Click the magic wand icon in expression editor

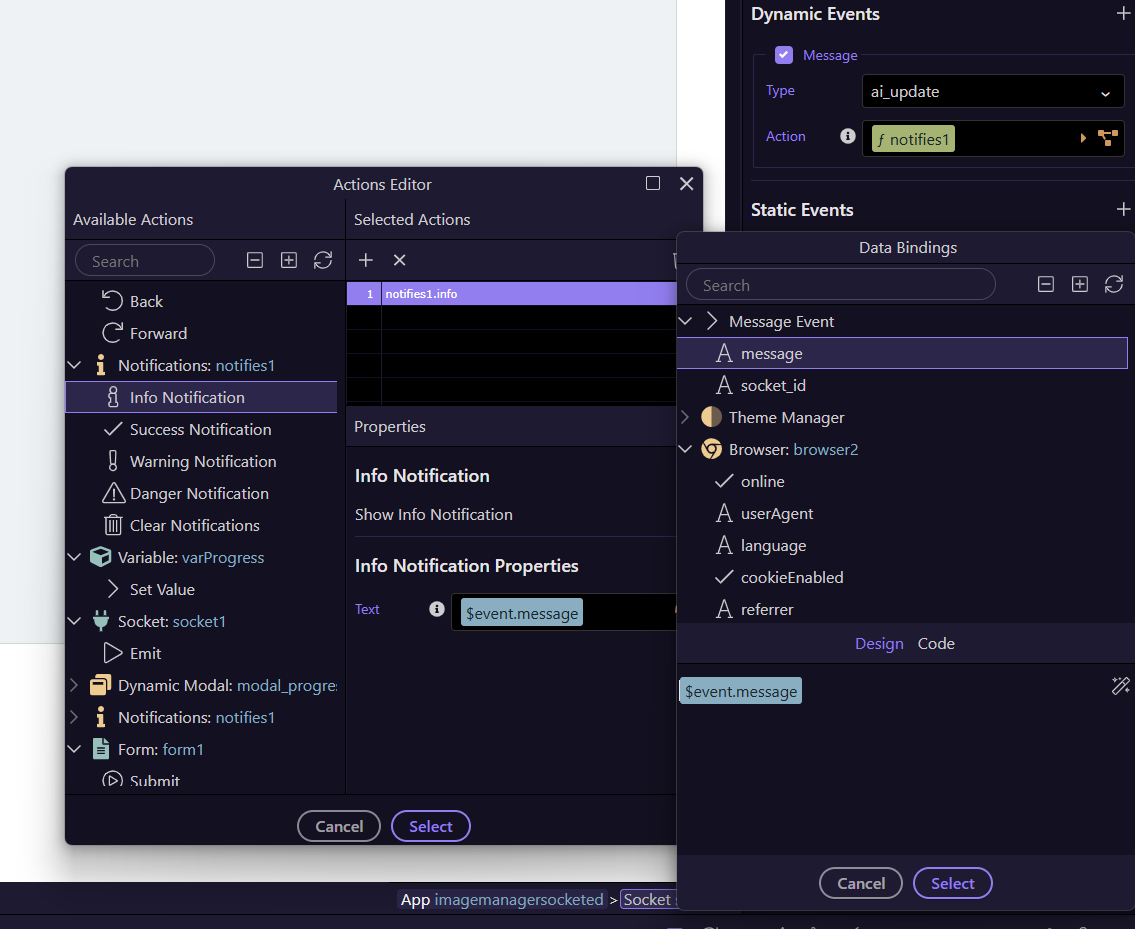1120,685
